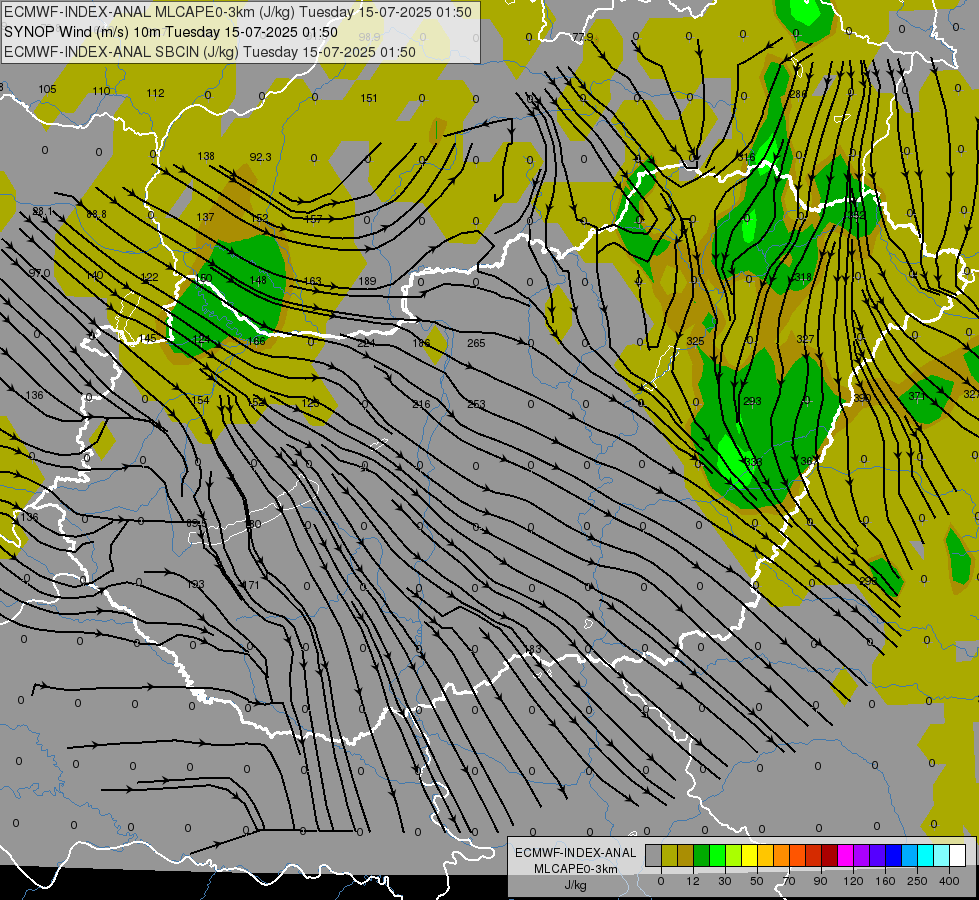Click the map value 151
The width and height of the screenshot is (979, 900).
[x=369, y=98]
